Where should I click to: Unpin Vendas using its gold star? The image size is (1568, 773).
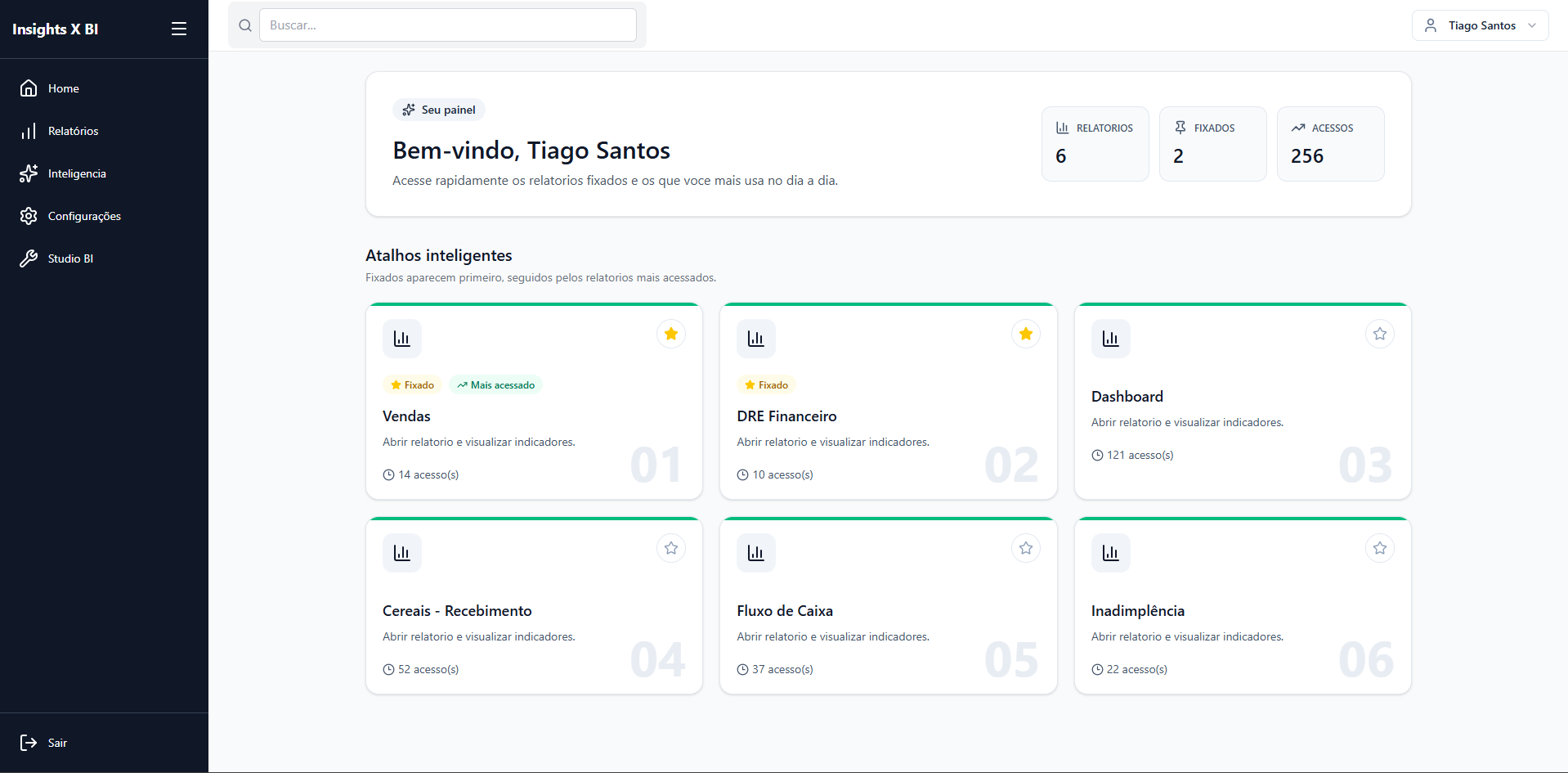tap(671, 334)
